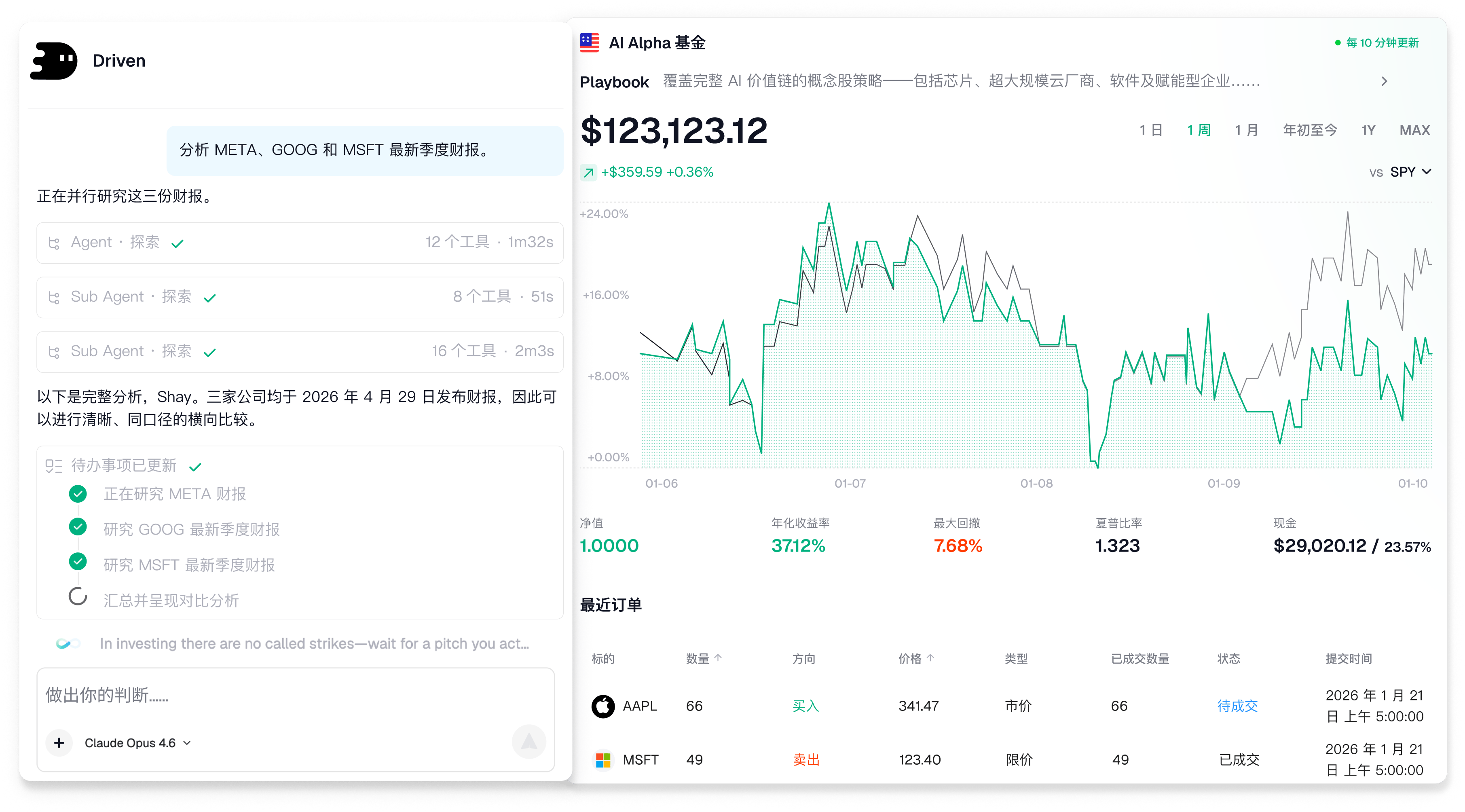The width and height of the screenshot is (1465, 812).
Task: Click the 01-07 date marker on chart
Action: 850,484
